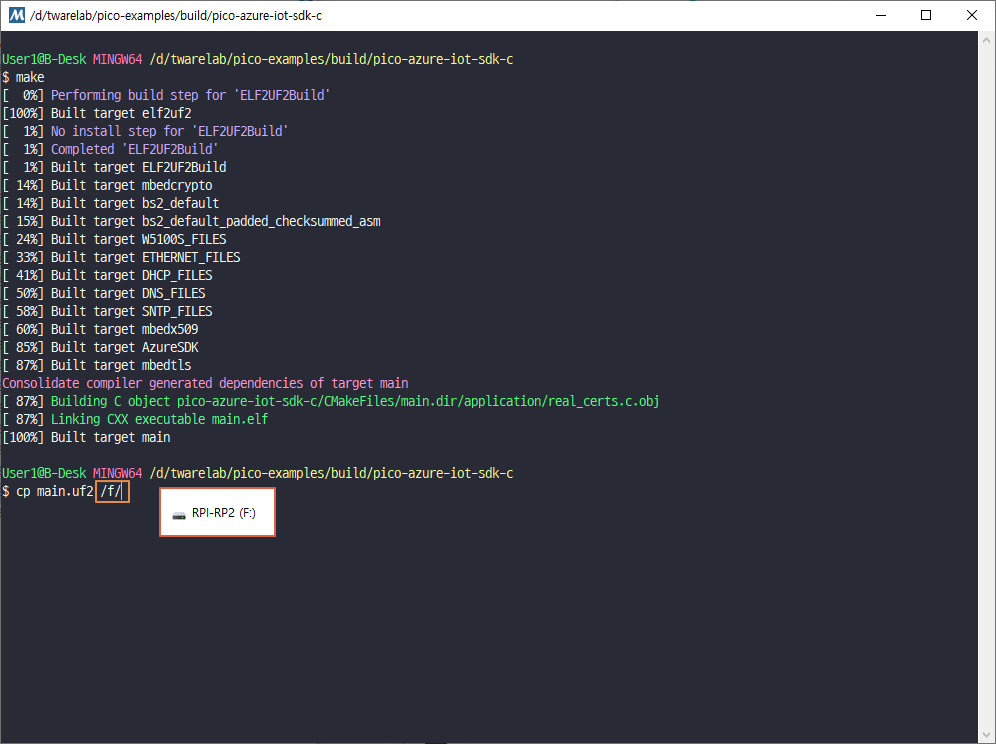Image resolution: width=996 pixels, height=744 pixels.
Task: Click the "Completed 'ELF2UF2Build'" line
Action: [x=111, y=149]
